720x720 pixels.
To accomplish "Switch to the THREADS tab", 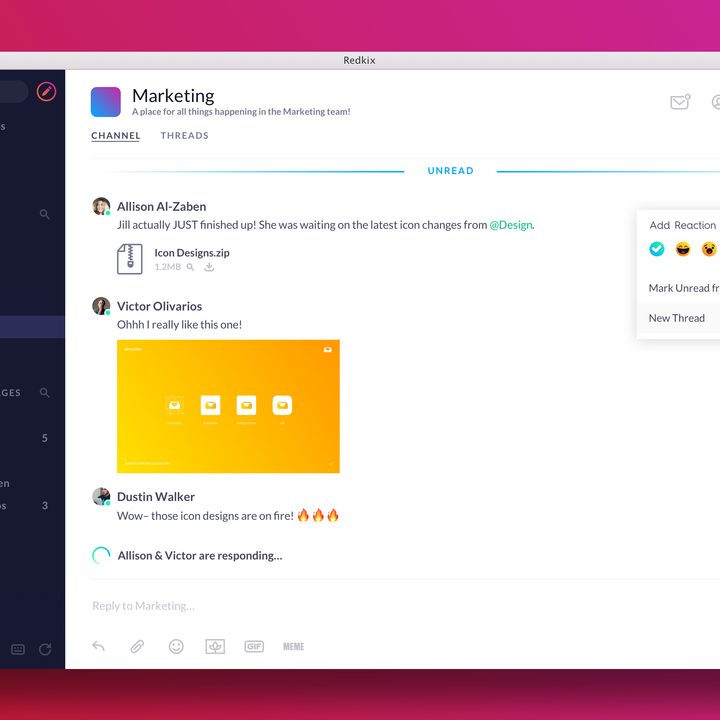I will coord(185,135).
